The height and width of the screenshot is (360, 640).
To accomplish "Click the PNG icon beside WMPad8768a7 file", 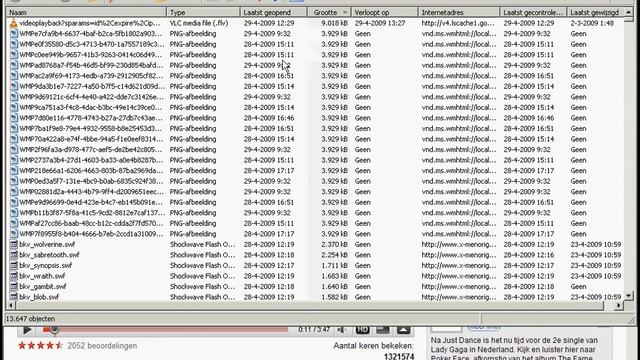I will 14,65.
